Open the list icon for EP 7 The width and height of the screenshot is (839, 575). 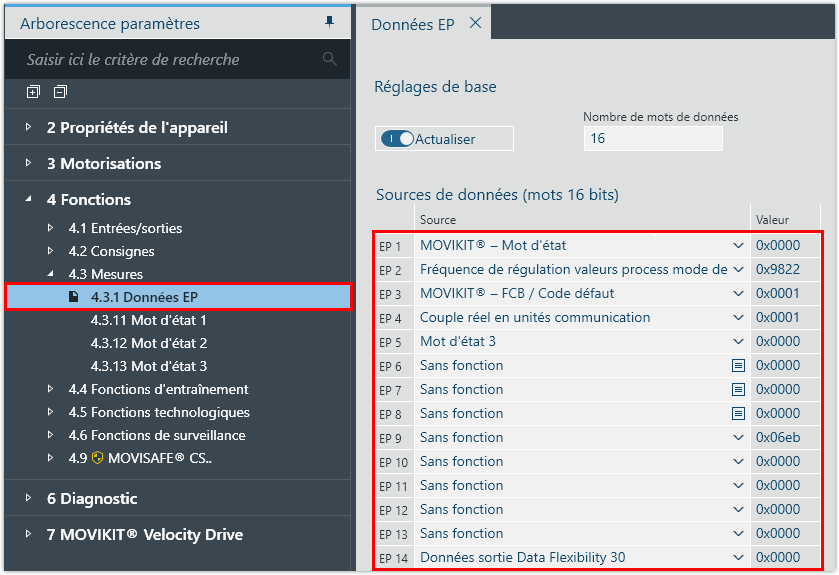tap(738, 390)
